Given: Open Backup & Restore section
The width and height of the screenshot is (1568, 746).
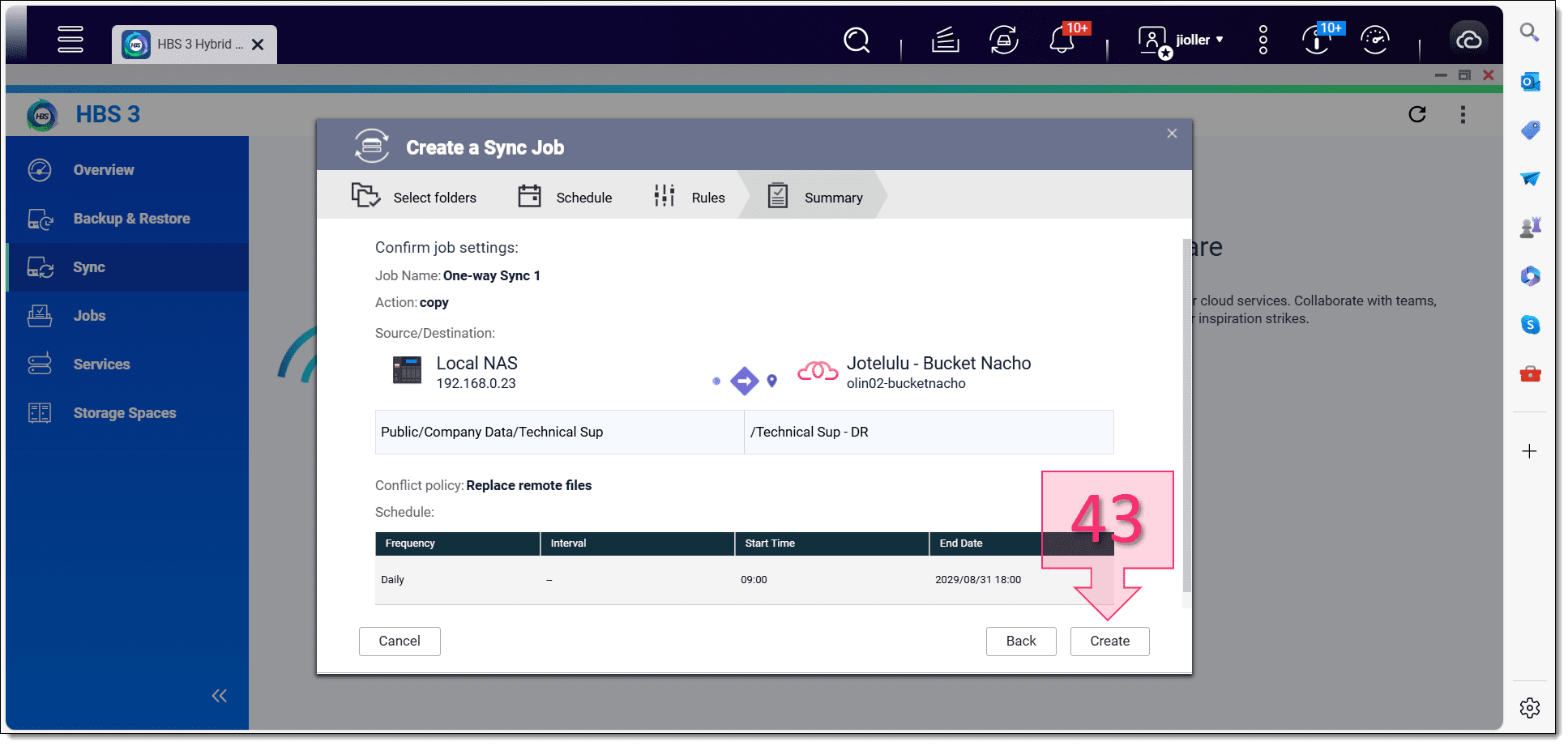Looking at the screenshot, I should click(127, 219).
